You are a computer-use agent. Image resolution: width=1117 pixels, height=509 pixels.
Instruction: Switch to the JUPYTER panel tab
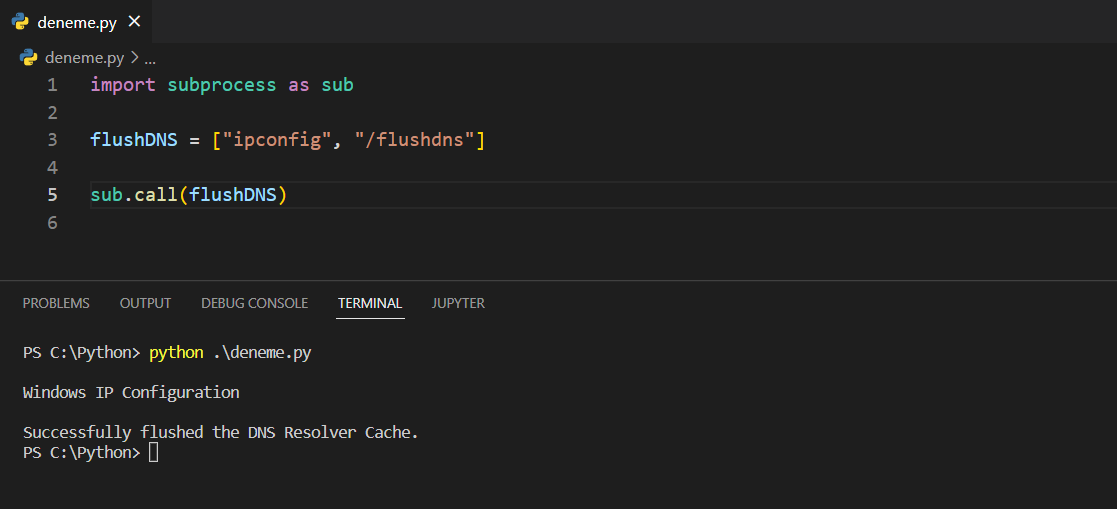[x=458, y=303]
